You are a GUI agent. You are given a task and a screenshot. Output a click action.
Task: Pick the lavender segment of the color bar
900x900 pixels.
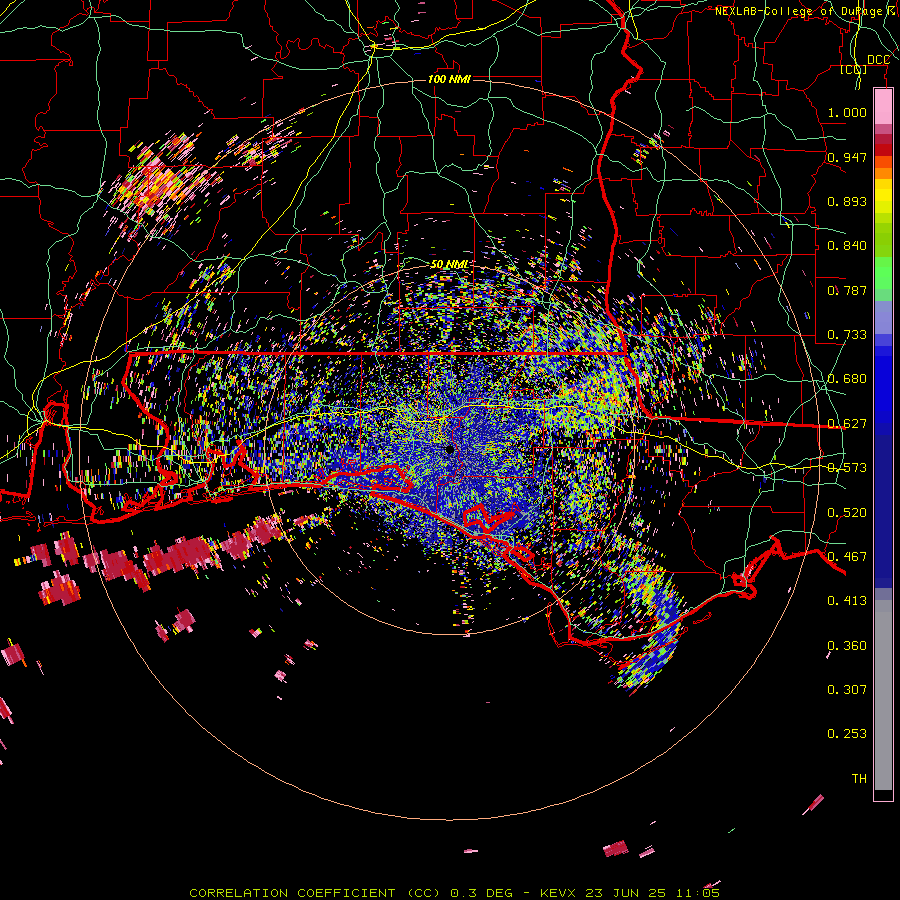coord(883,317)
